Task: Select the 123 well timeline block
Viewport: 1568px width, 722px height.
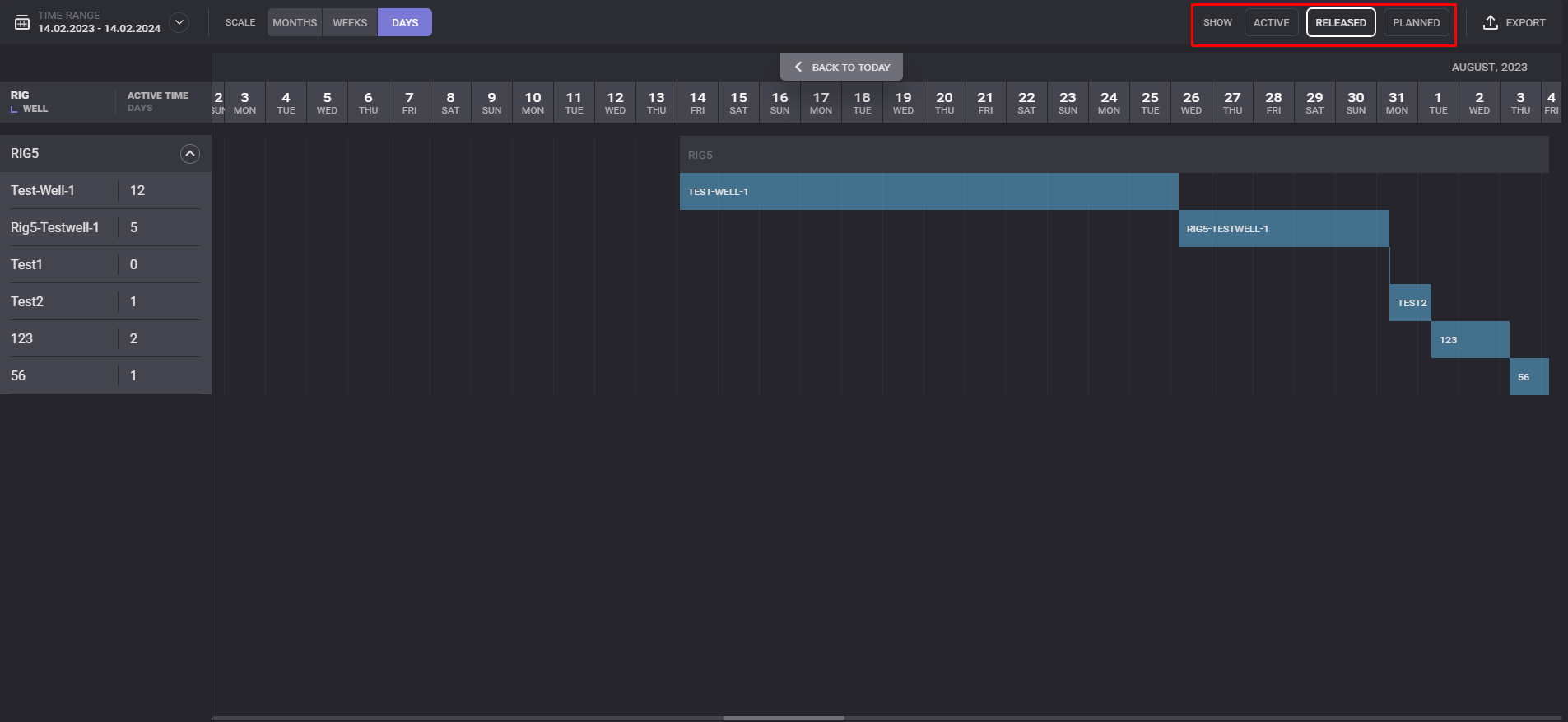Action: pyautogui.click(x=1469, y=340)
